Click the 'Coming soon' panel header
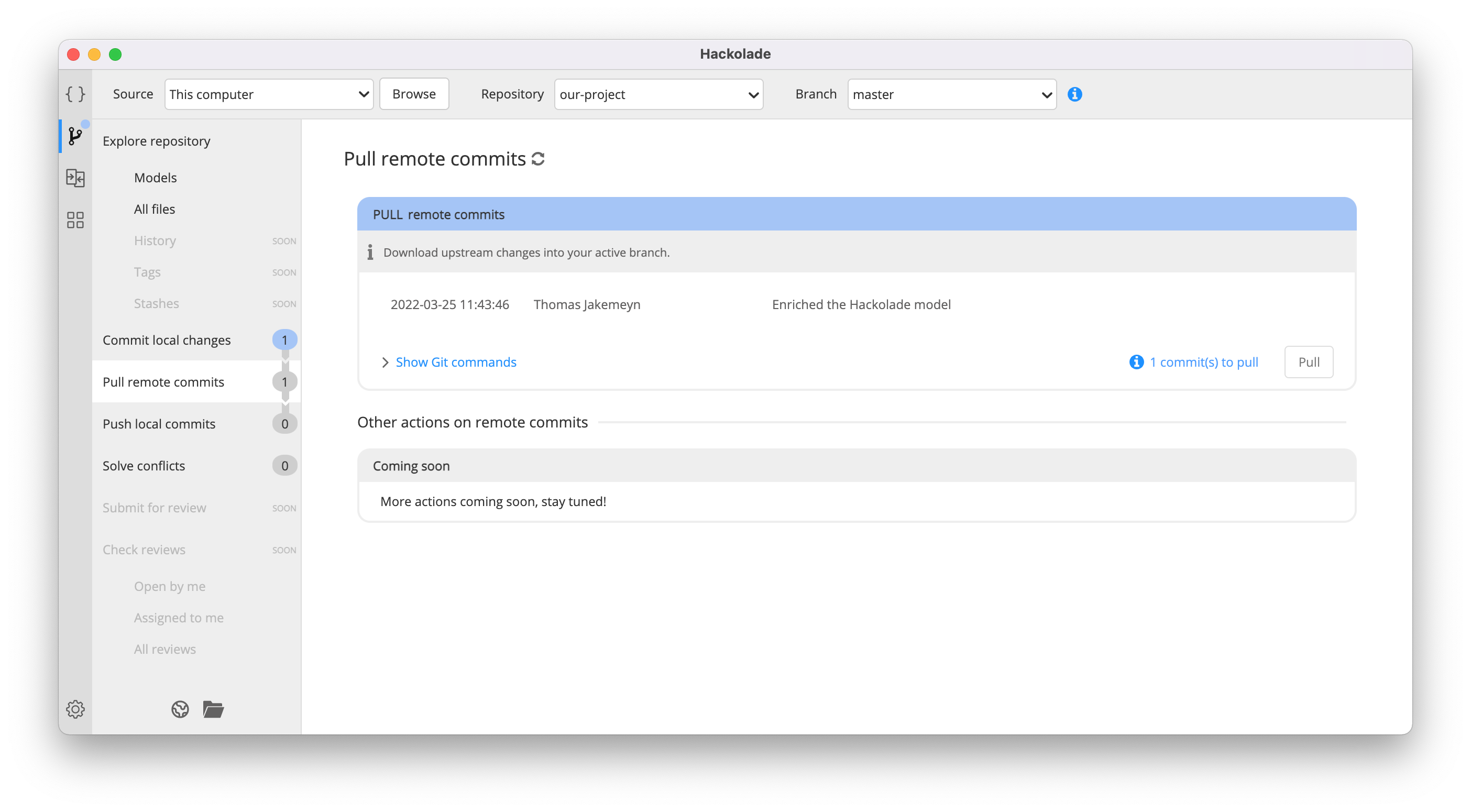The height and width of the screenshot is (812, 1471). coord(857,465)
